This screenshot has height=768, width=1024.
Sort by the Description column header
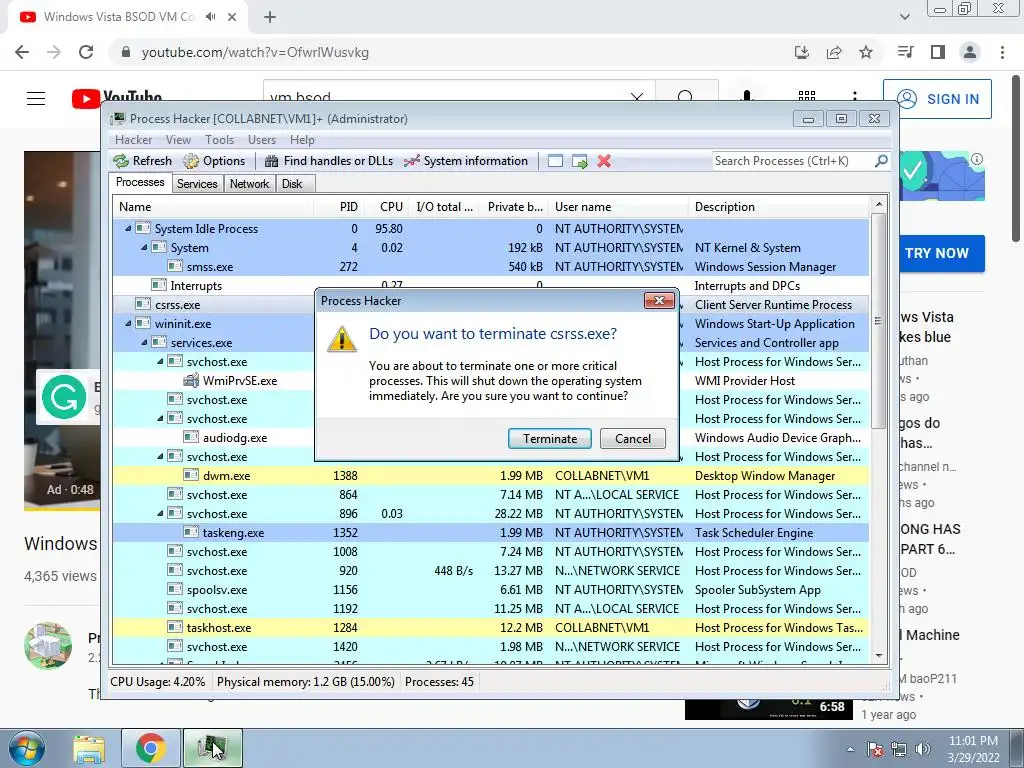pyautogui.click(x=778, y=207)
